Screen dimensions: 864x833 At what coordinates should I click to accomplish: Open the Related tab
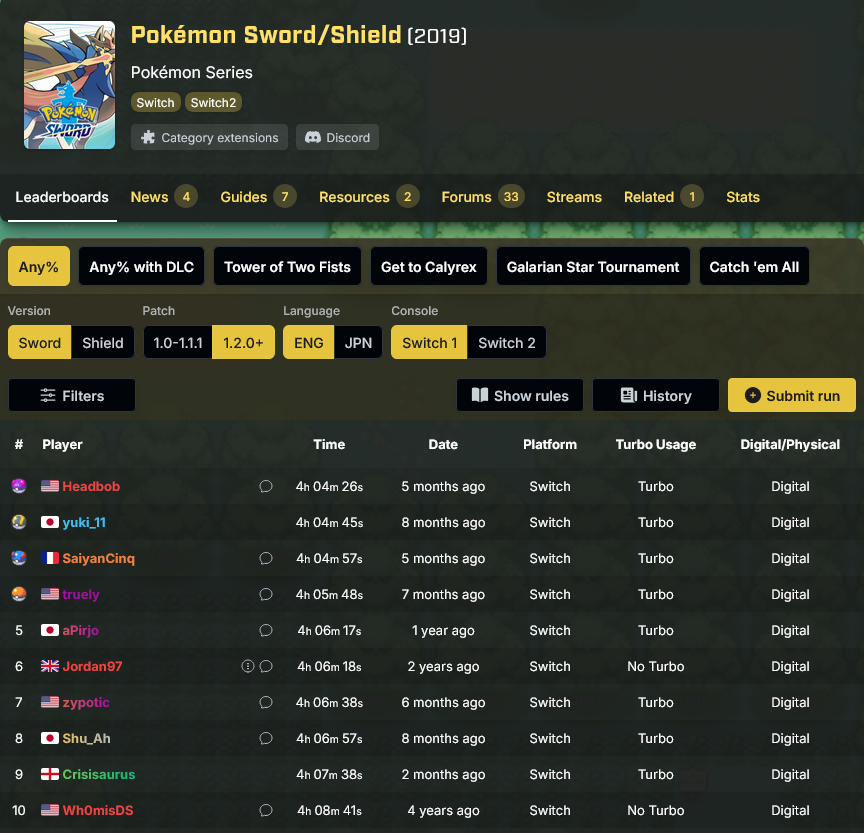(663, 197)
